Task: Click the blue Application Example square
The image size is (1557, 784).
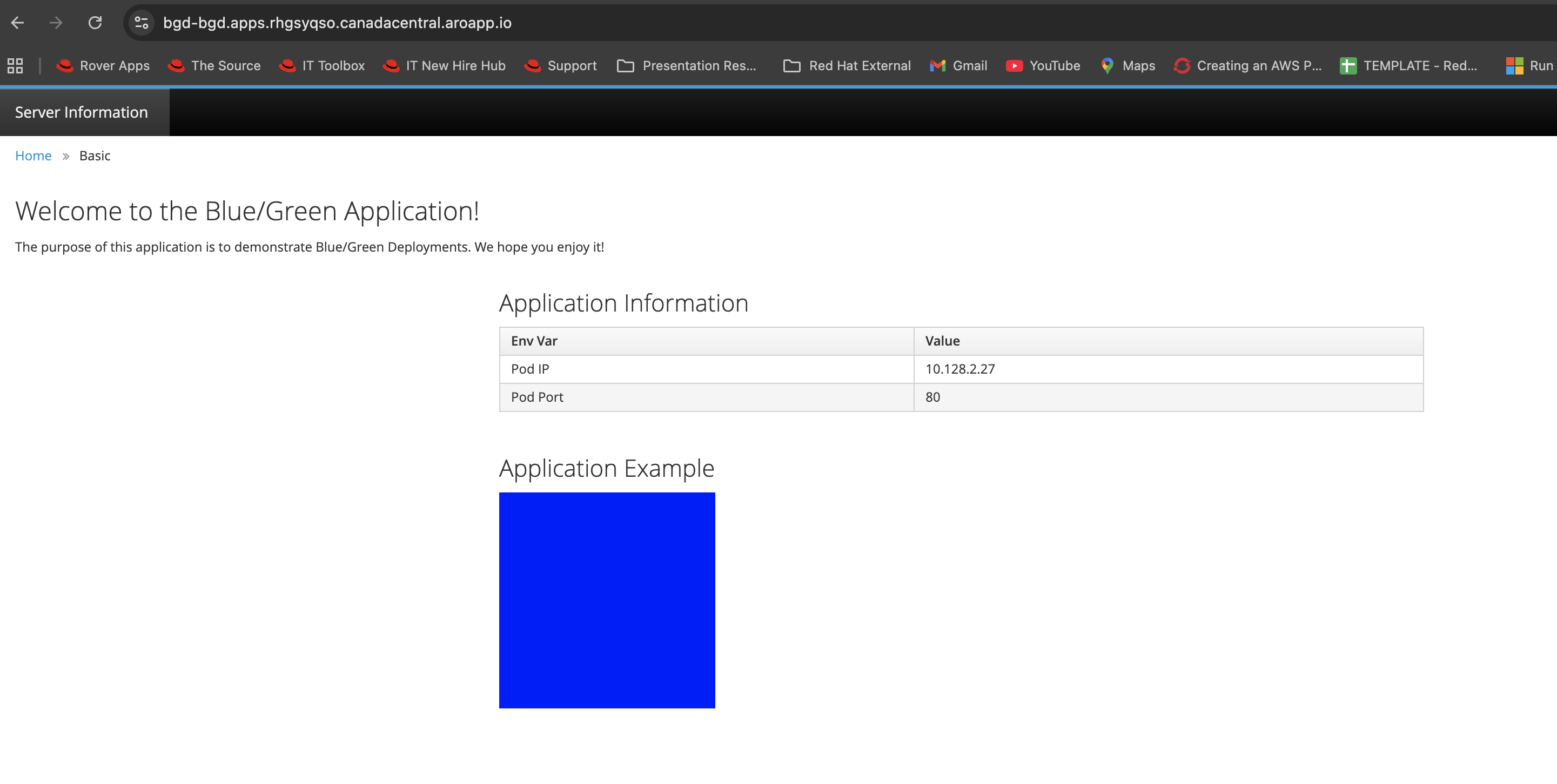Action: click(606, 600)
